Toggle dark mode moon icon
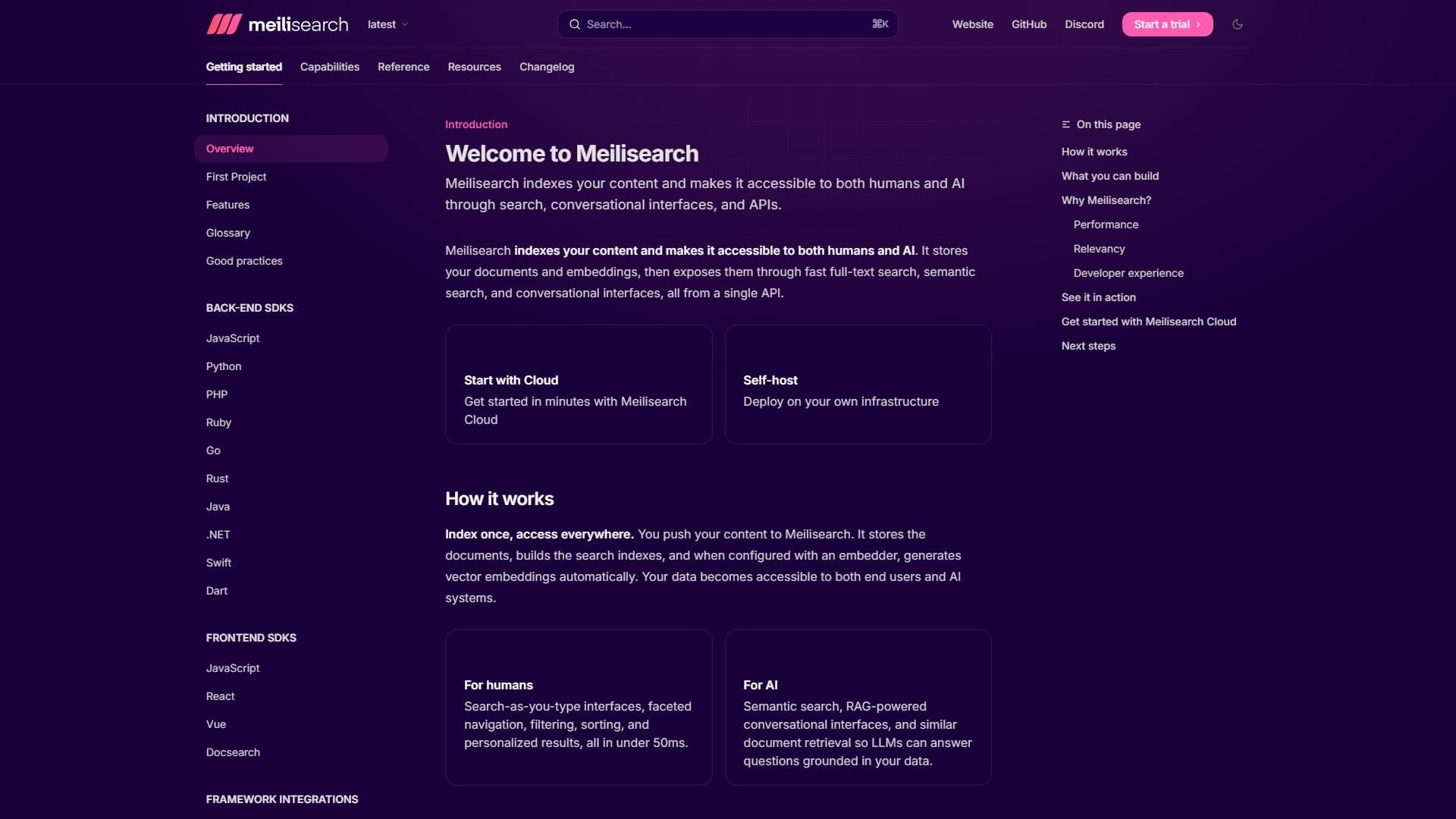The height and width of the screenshot is (819, 1456). [1238, 24]
